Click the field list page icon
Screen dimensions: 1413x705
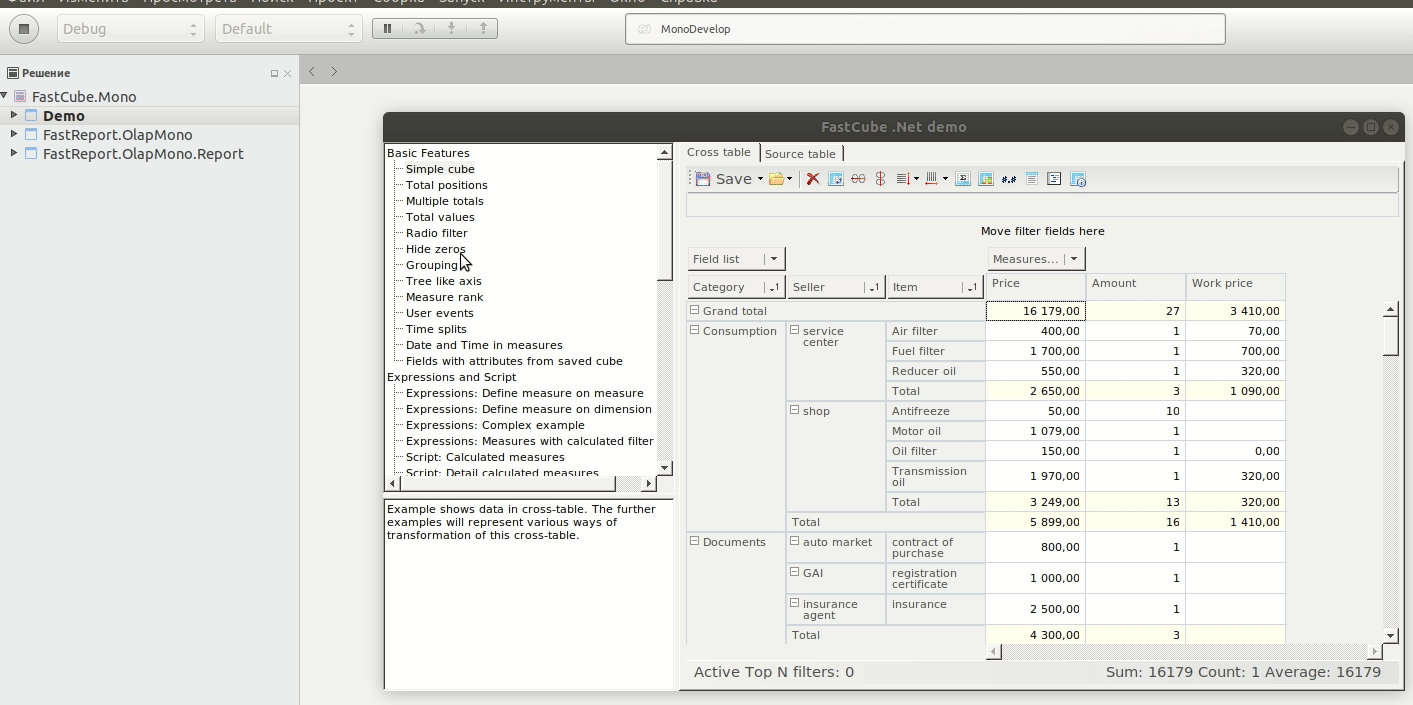[1032, 179]
